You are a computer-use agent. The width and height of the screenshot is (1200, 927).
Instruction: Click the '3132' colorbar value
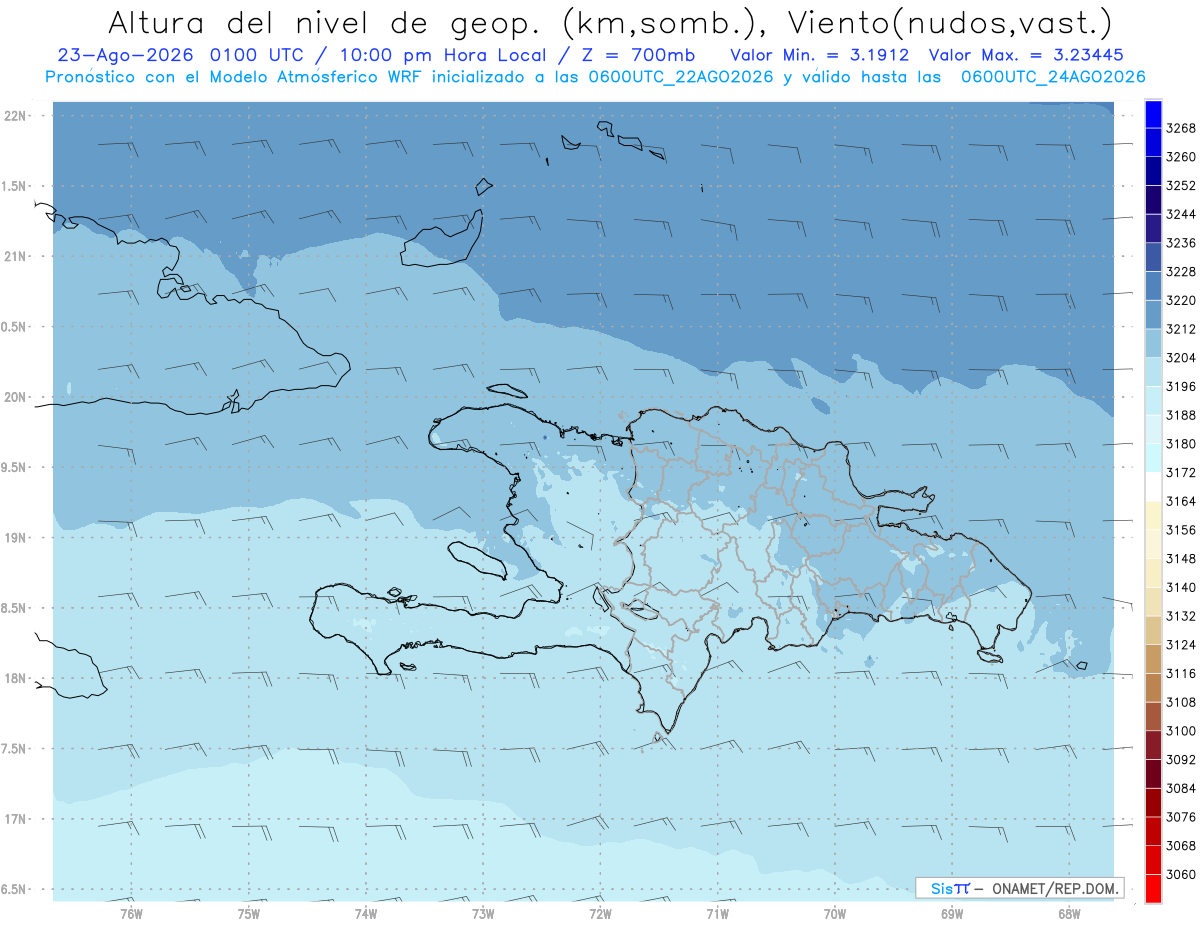[1181, 616]
